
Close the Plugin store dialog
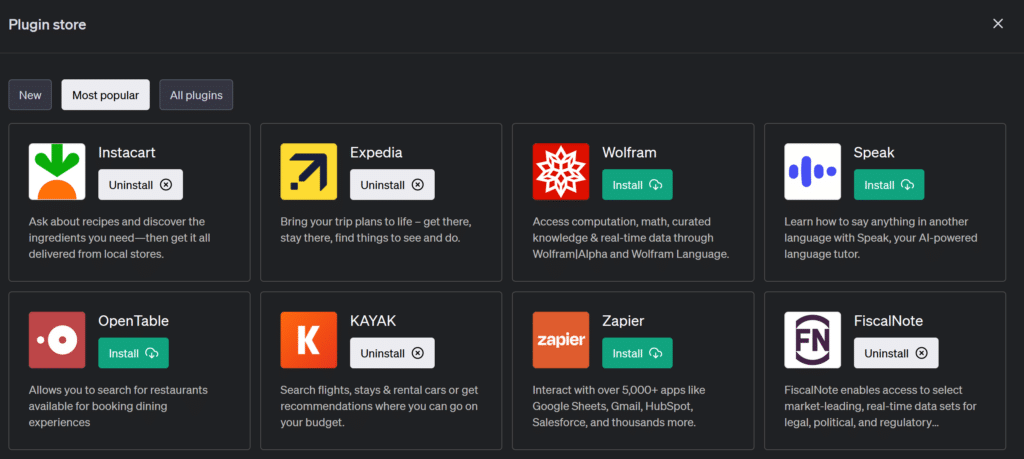point(997,24)
